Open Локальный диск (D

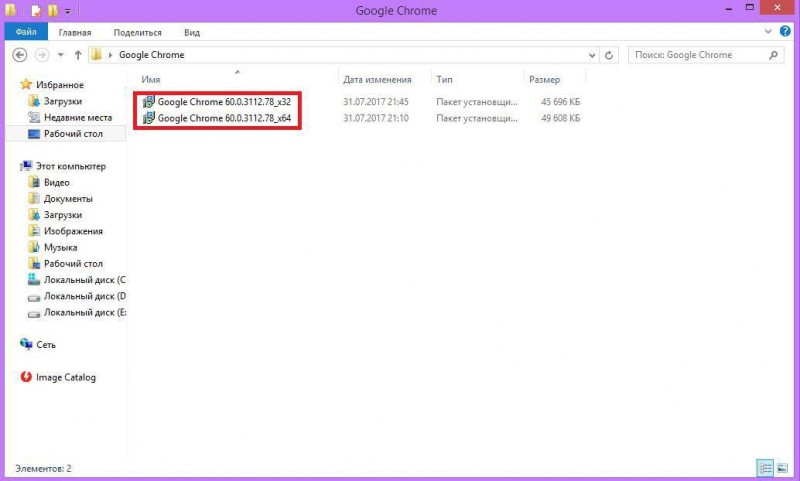84,296
